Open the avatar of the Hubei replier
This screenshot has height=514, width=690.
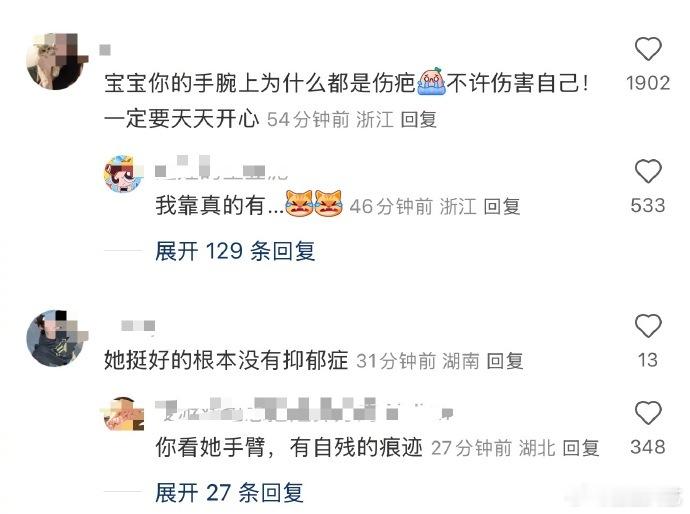(124, 414)
